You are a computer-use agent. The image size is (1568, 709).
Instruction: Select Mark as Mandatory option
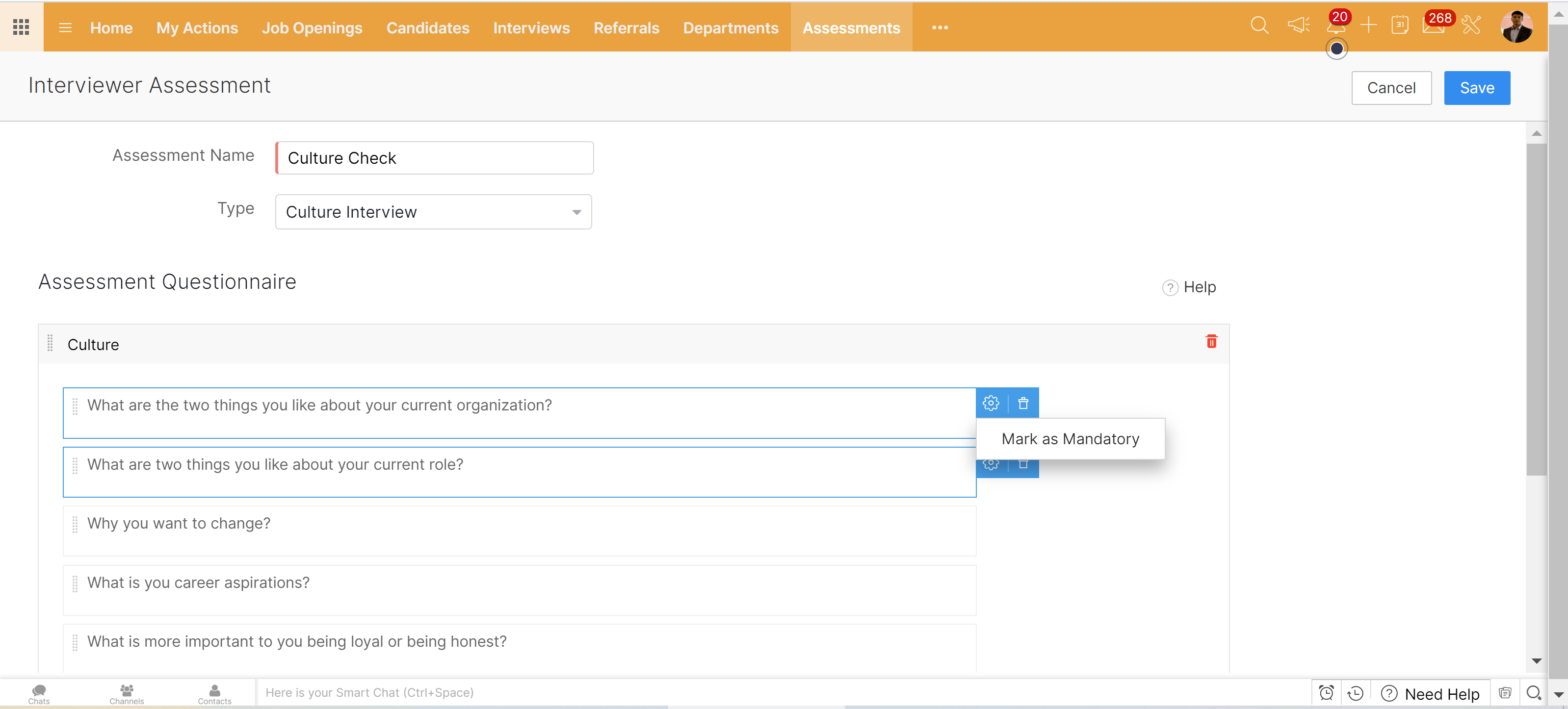1070,439
